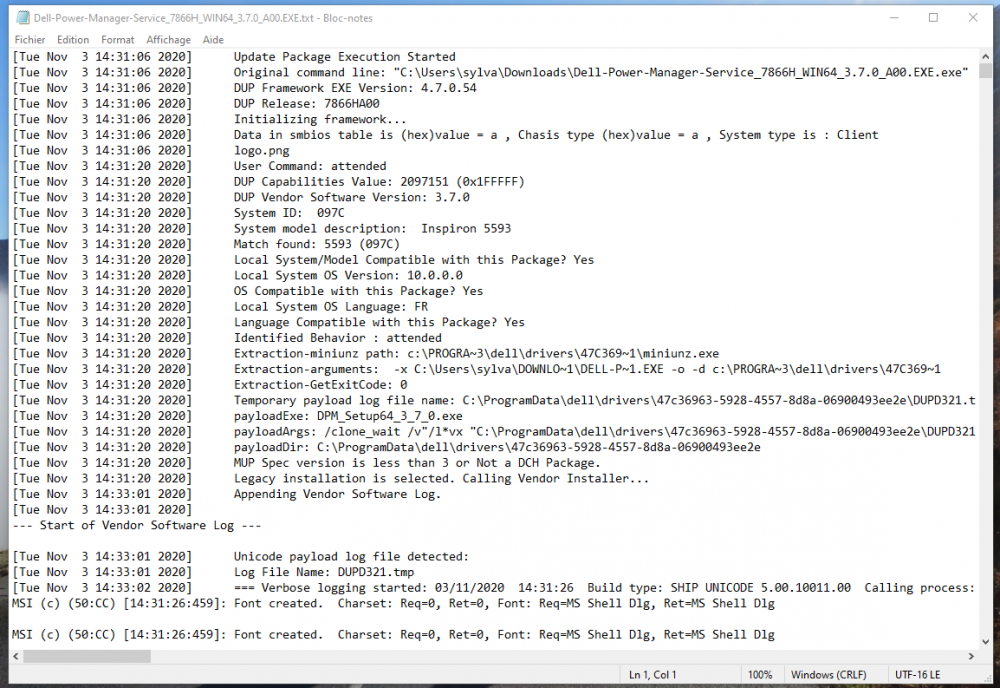Screen dimensions: 1000x688
Task: Click 'payloadExe: DPM_Setup64_3_7_0.exe' line
Action: pyautogui.click(x=348, y=416)
